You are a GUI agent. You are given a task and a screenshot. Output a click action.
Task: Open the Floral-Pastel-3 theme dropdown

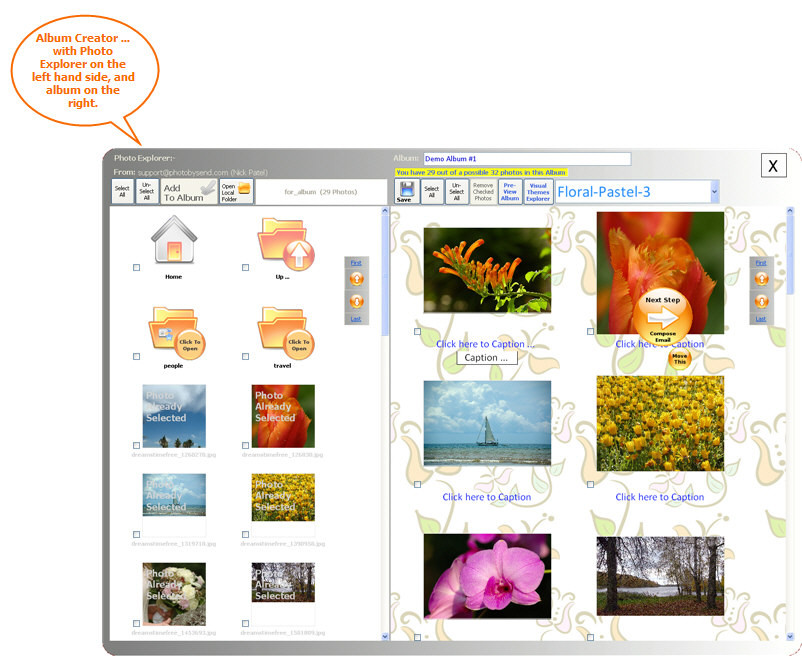coord(715,192)
